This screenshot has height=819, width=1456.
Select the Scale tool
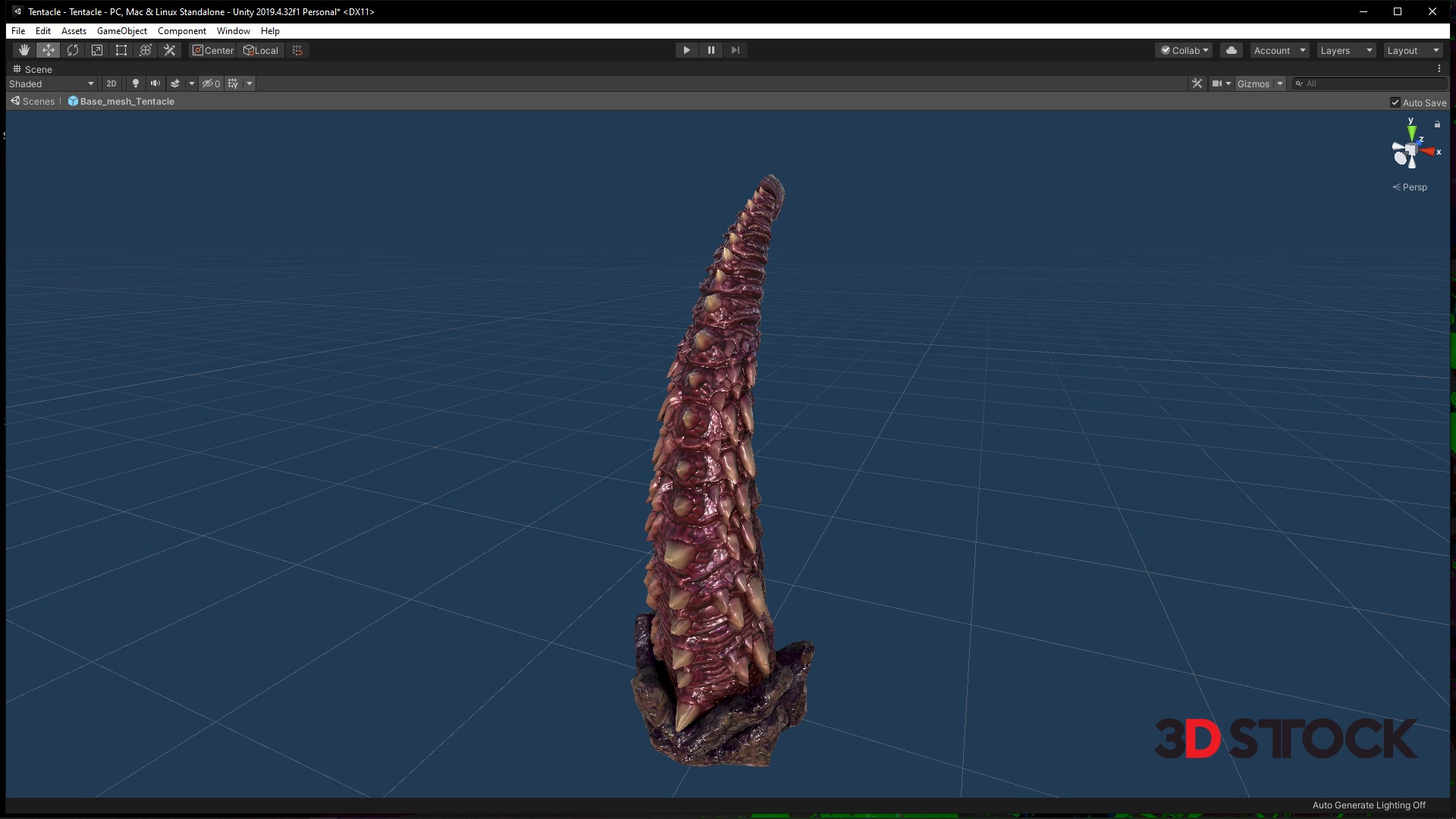[97, 50]
